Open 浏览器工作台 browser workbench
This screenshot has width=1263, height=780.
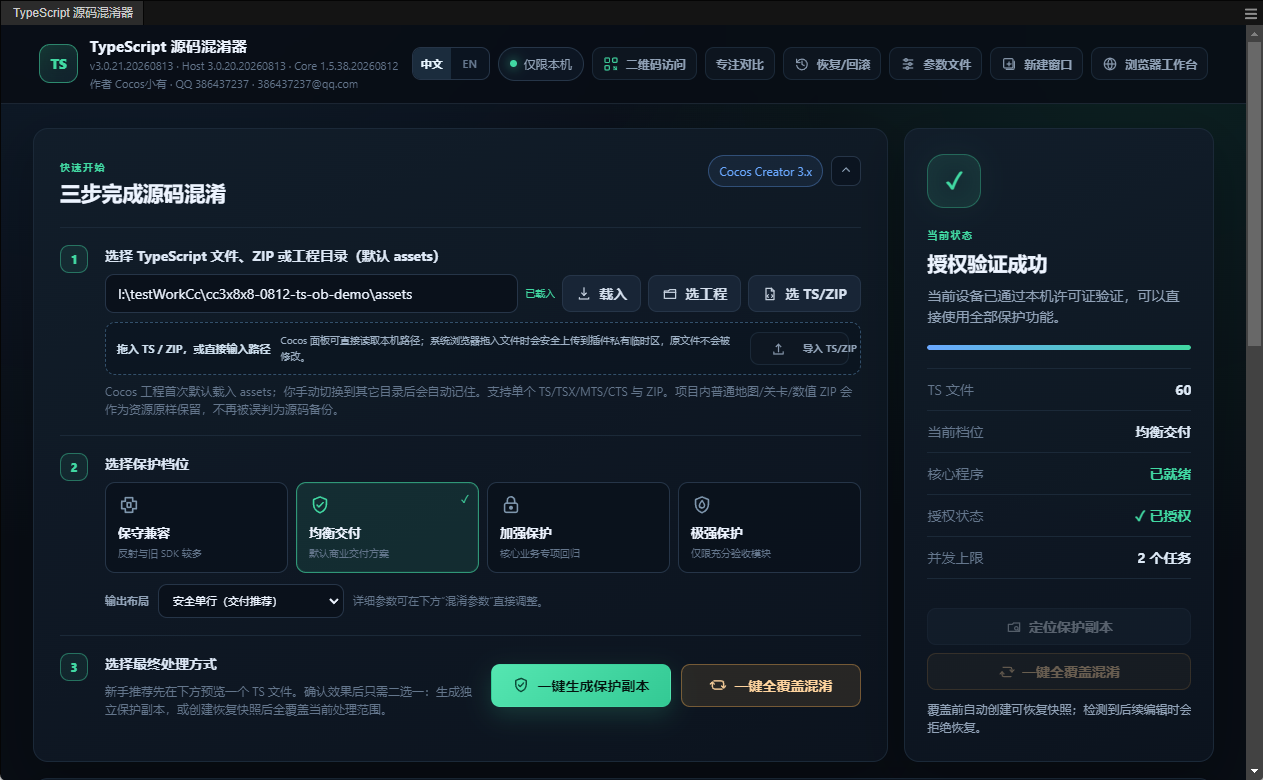1149,64
